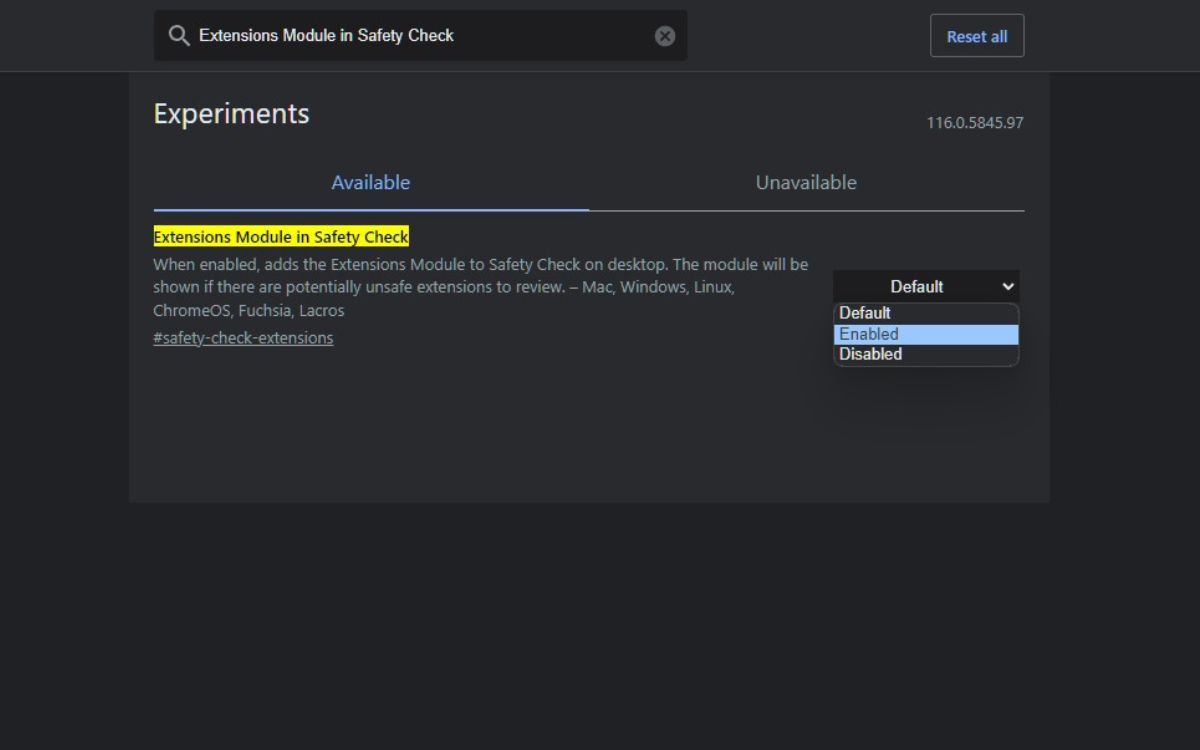Screen dimensions: 1200x750
Task: Click the Default value shown in the combo box
Action: coord(916,286)
